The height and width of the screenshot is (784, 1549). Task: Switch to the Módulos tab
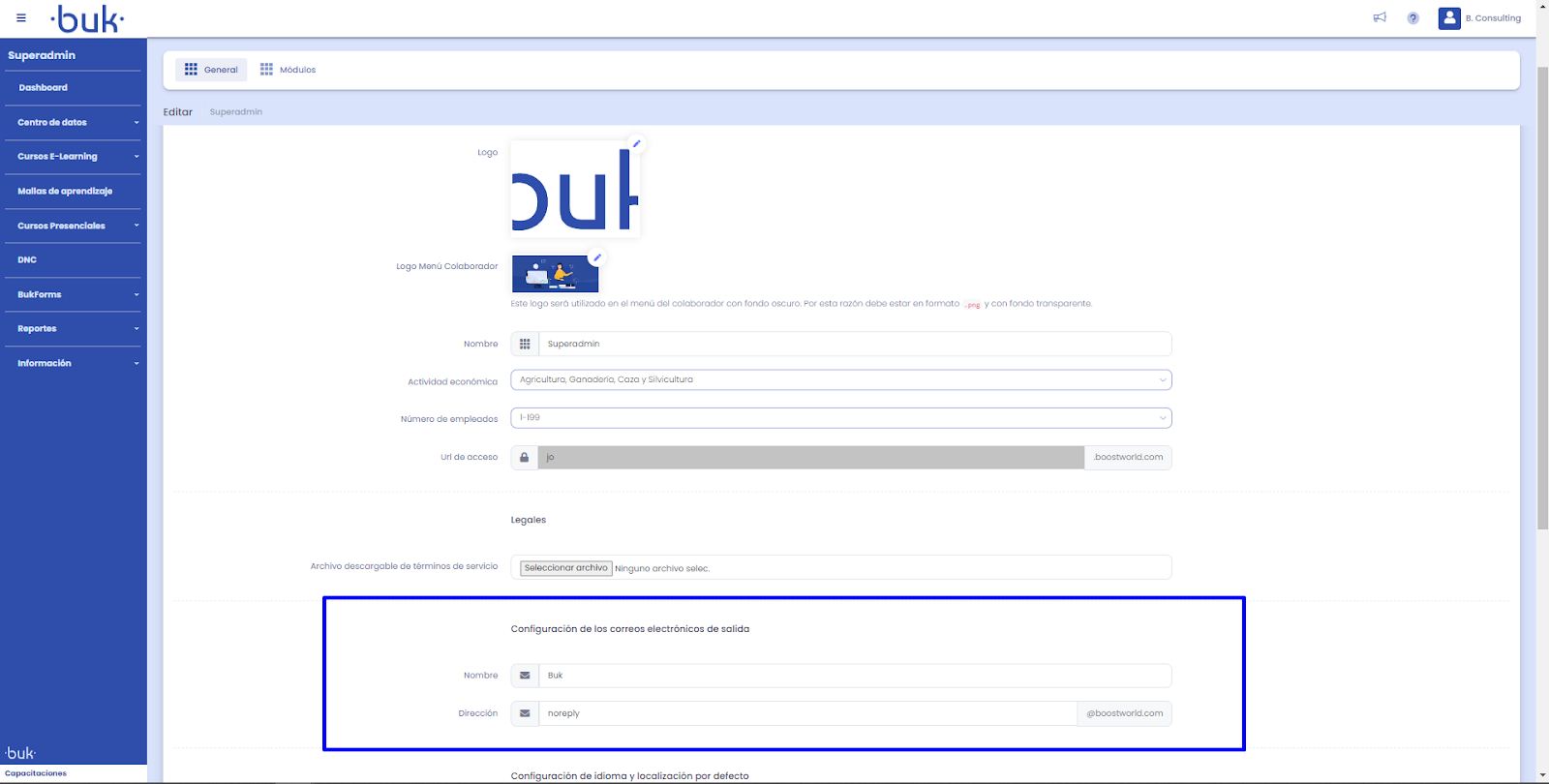click(289, 70)
